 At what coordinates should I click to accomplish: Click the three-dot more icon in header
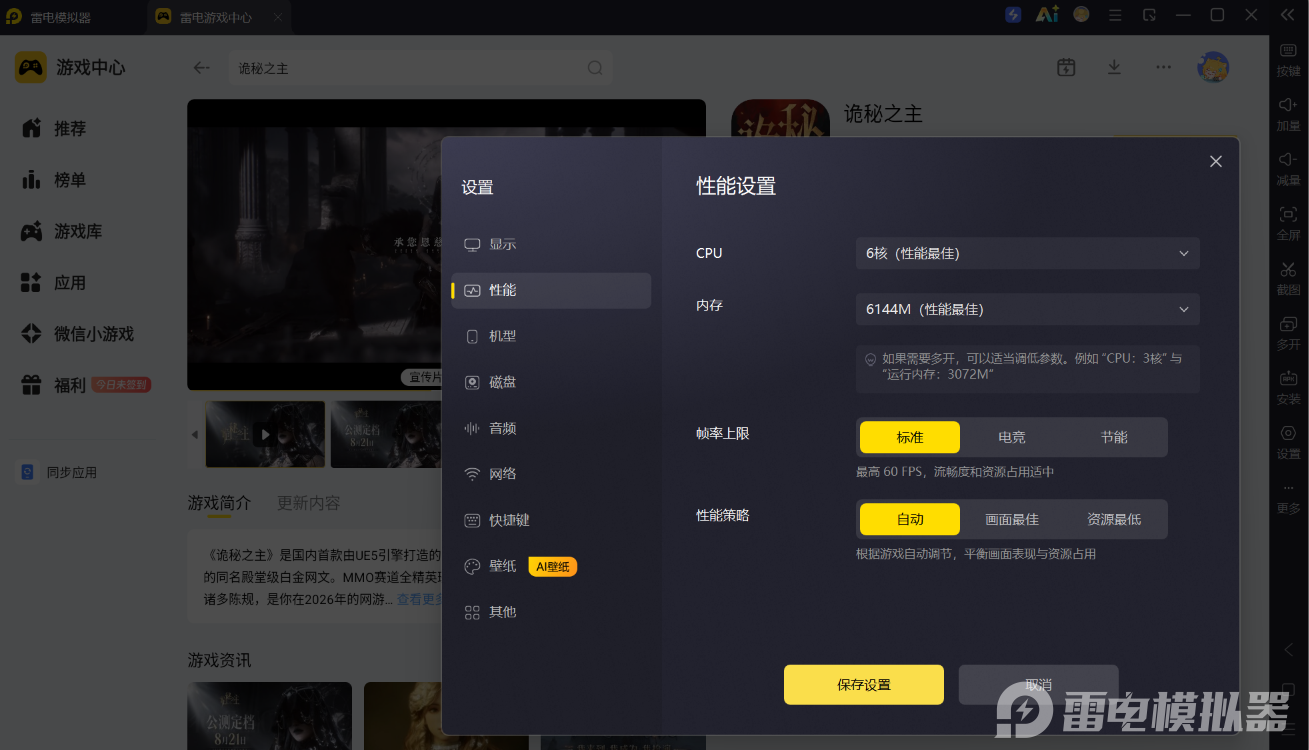(1163, 67)
